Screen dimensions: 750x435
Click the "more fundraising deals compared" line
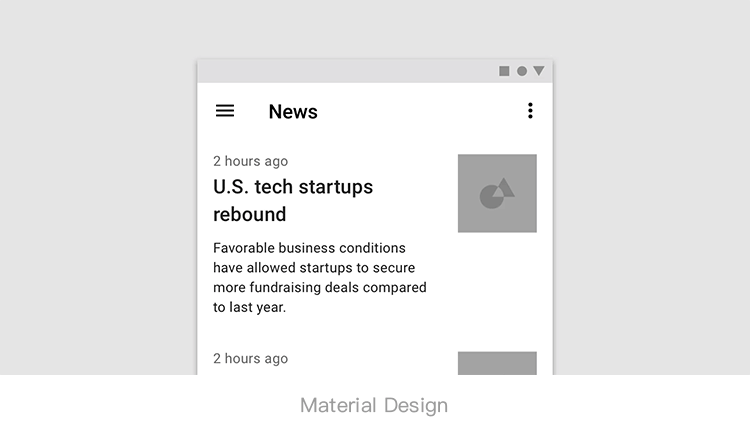(320, 288)
